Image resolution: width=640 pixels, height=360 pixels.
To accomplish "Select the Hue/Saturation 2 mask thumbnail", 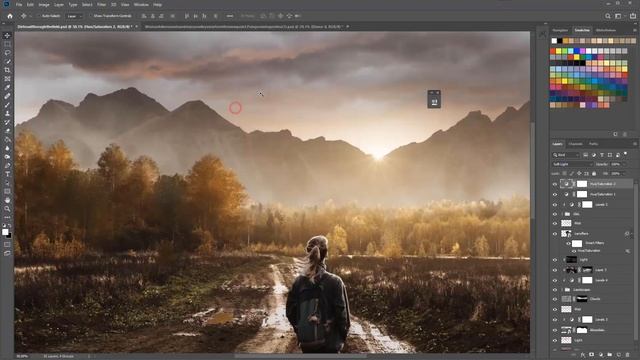I will [x=582, y=184].
